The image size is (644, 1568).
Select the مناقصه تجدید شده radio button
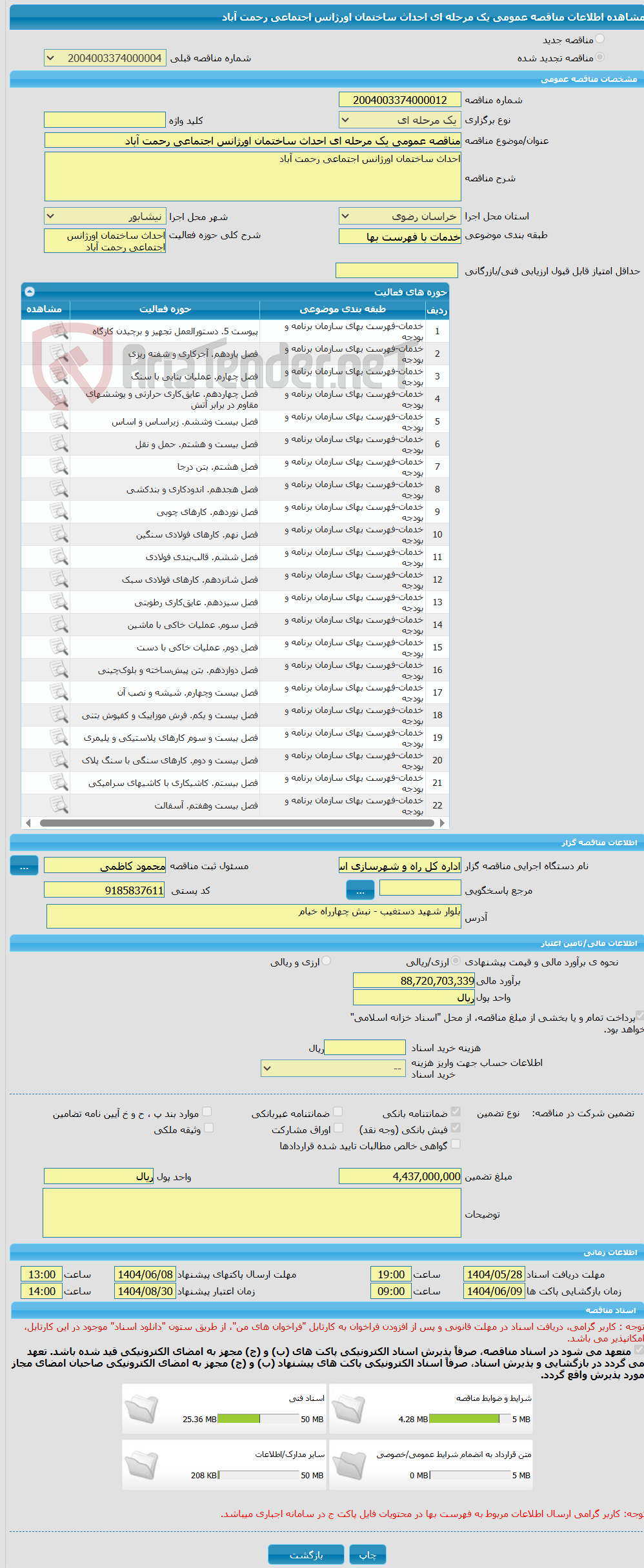[x=600, y=57]
